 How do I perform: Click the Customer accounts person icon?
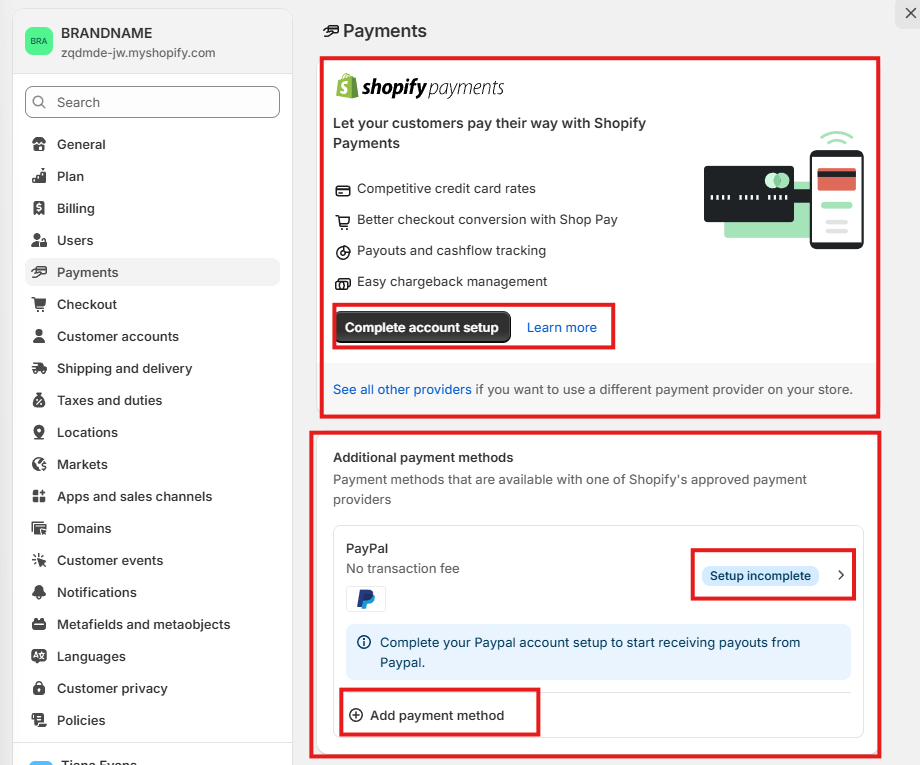pos(39,336)
